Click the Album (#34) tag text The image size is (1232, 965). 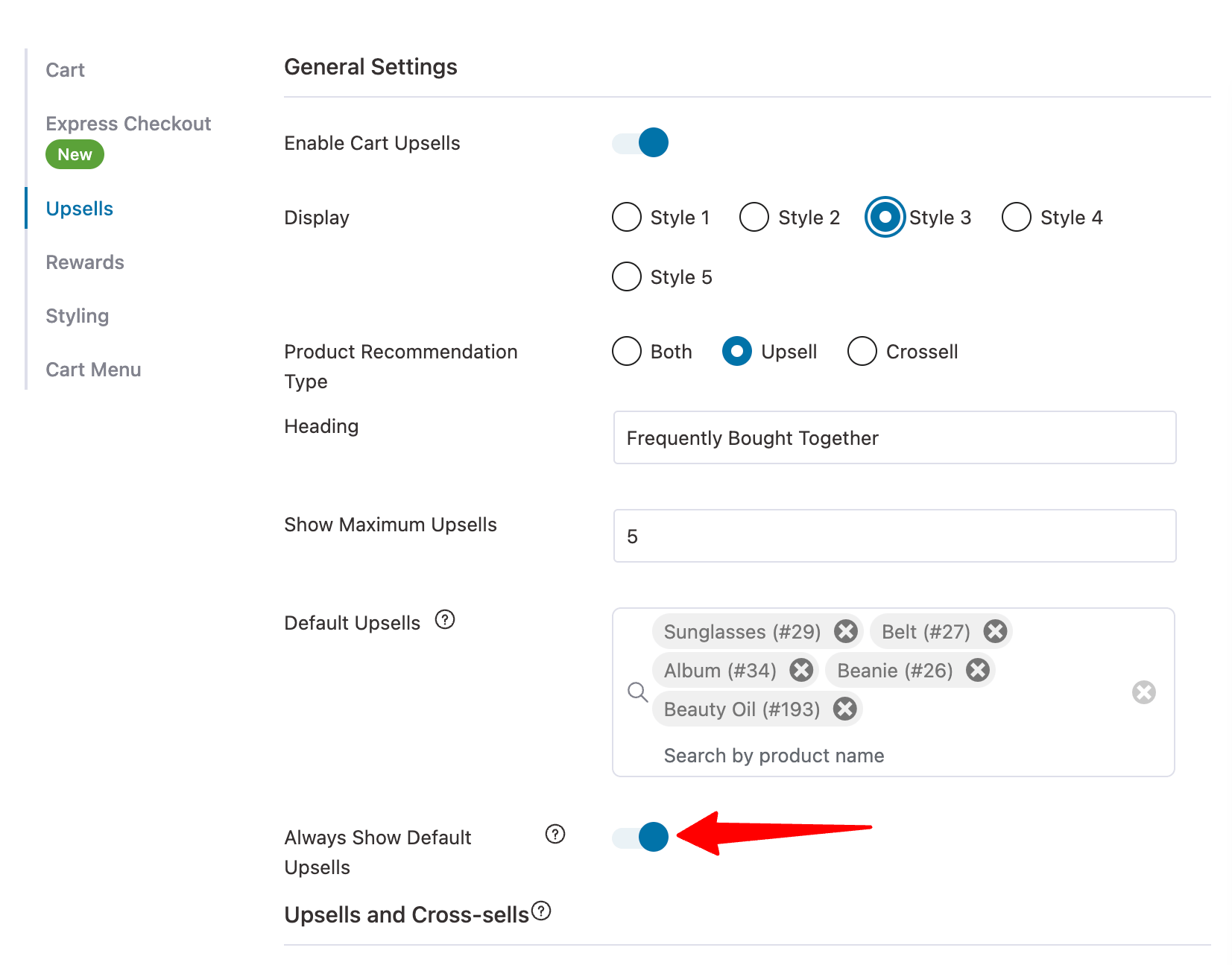720,671
